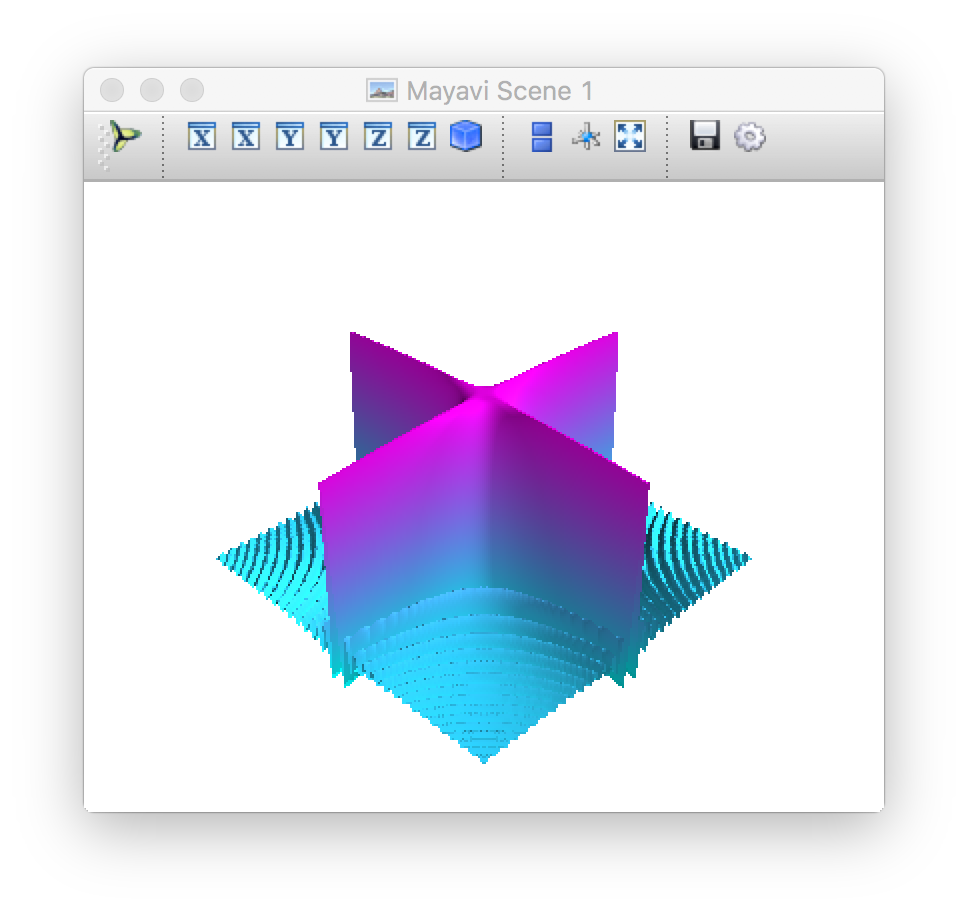This screenshot has width=968, height=912.
Task: Set isometric view with the blue cube icon
Action: pos(466,136)
